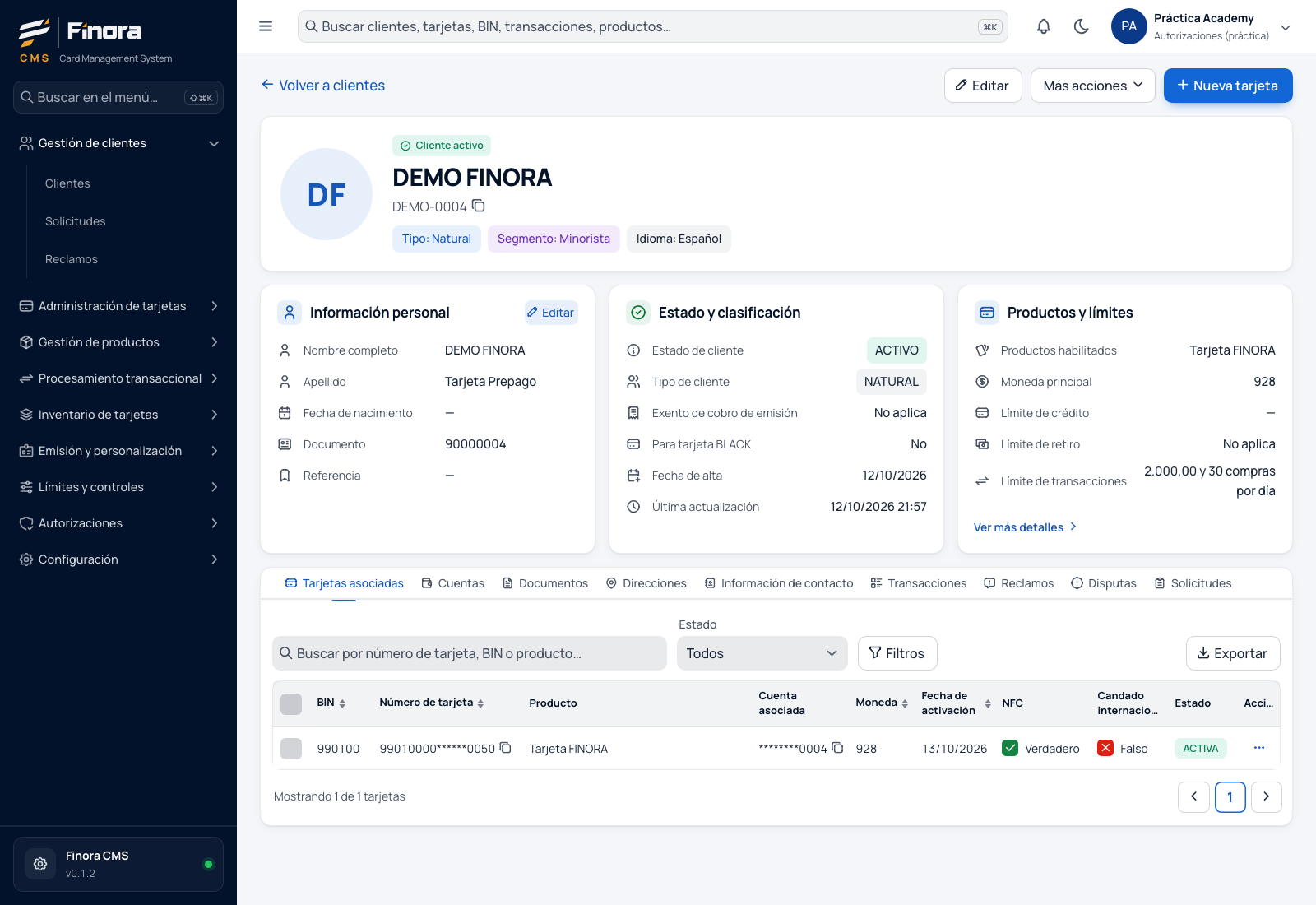
Task: Sort by Moneda column arrows
Action: [905, 703]
